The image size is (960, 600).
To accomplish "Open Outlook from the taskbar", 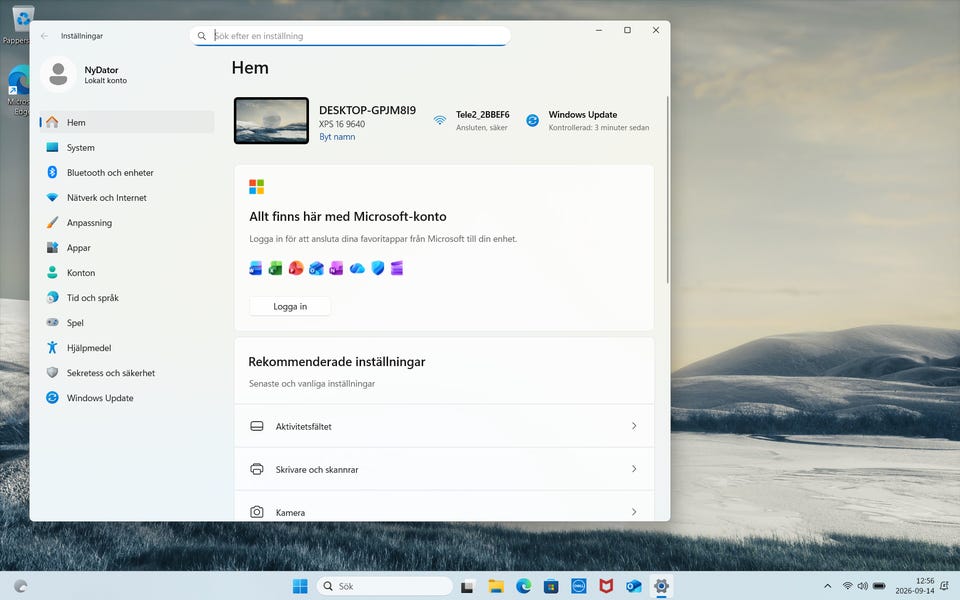I will (x=634, y=587).
